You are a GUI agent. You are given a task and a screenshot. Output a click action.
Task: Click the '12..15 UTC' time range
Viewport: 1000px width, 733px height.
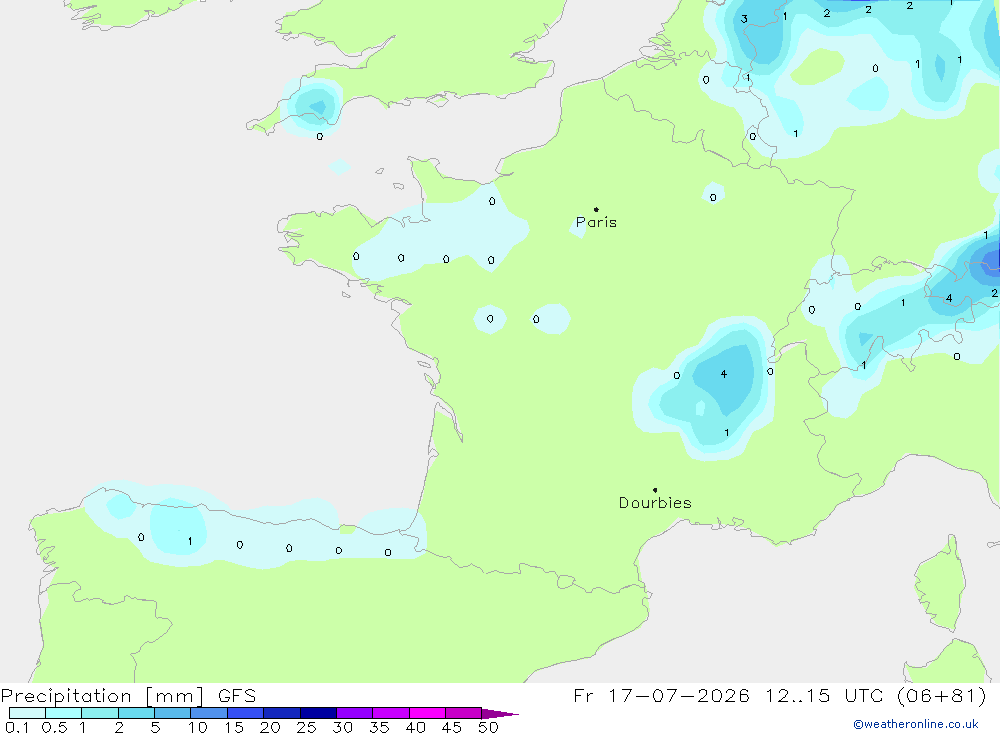pos(824,695)
